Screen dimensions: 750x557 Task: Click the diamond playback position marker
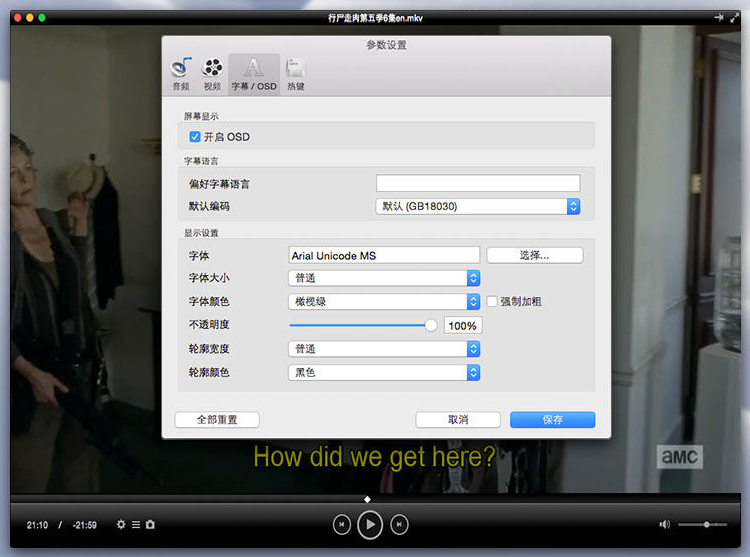pyautogui.click(x=367, y=499)
